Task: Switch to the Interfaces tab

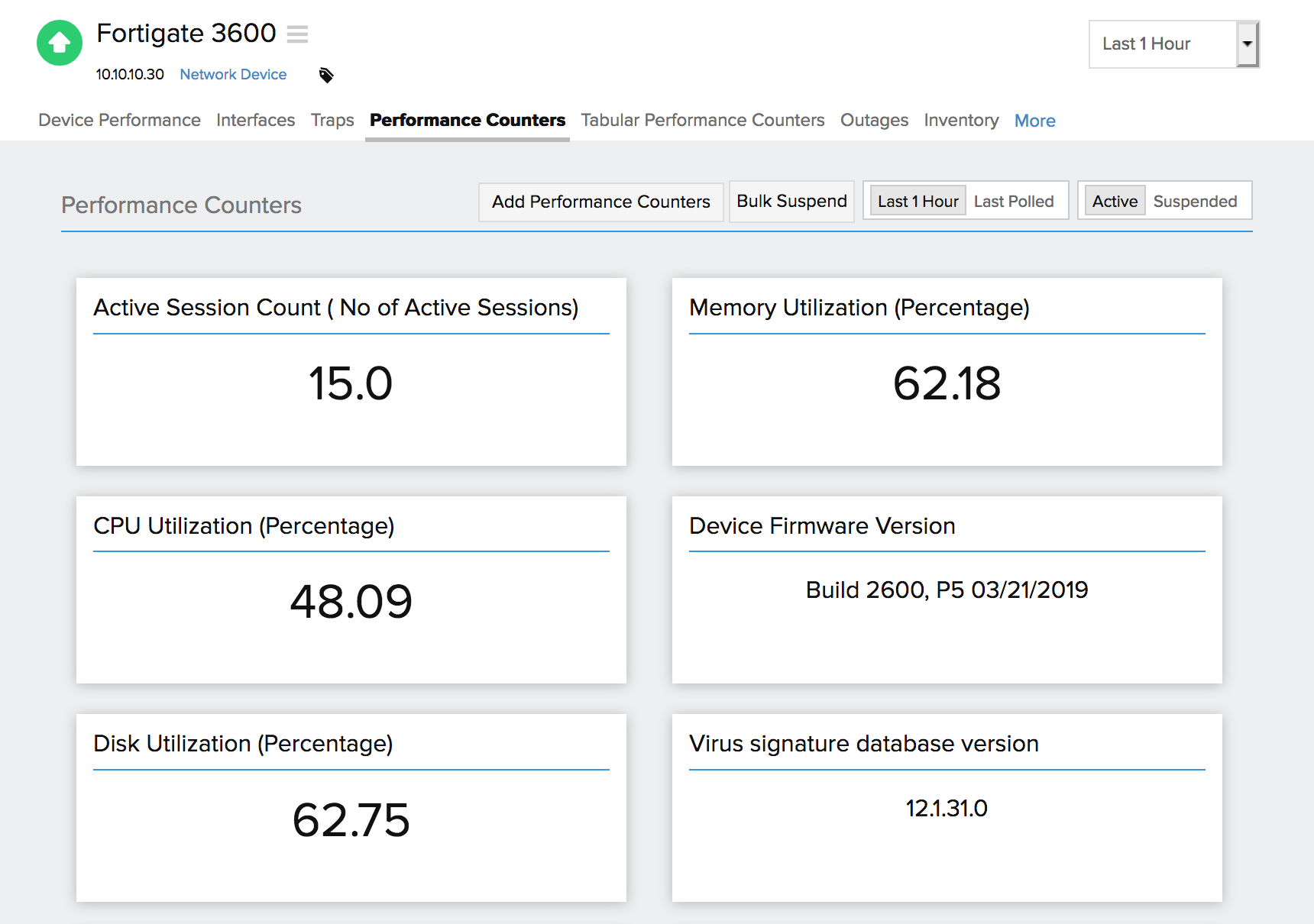Action: (x=255, y=121)
